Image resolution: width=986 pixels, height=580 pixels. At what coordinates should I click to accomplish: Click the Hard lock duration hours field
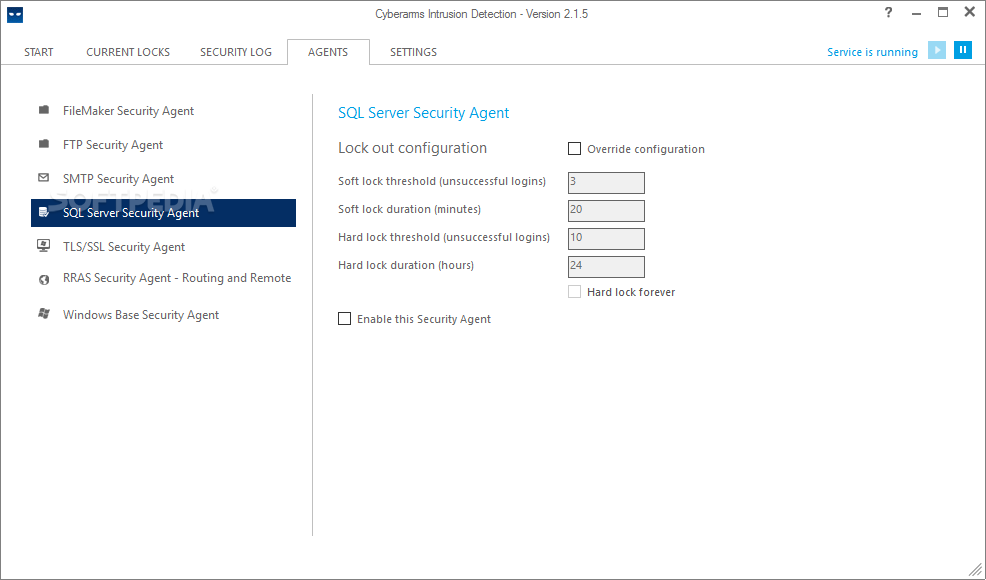[x=606, y=267]
